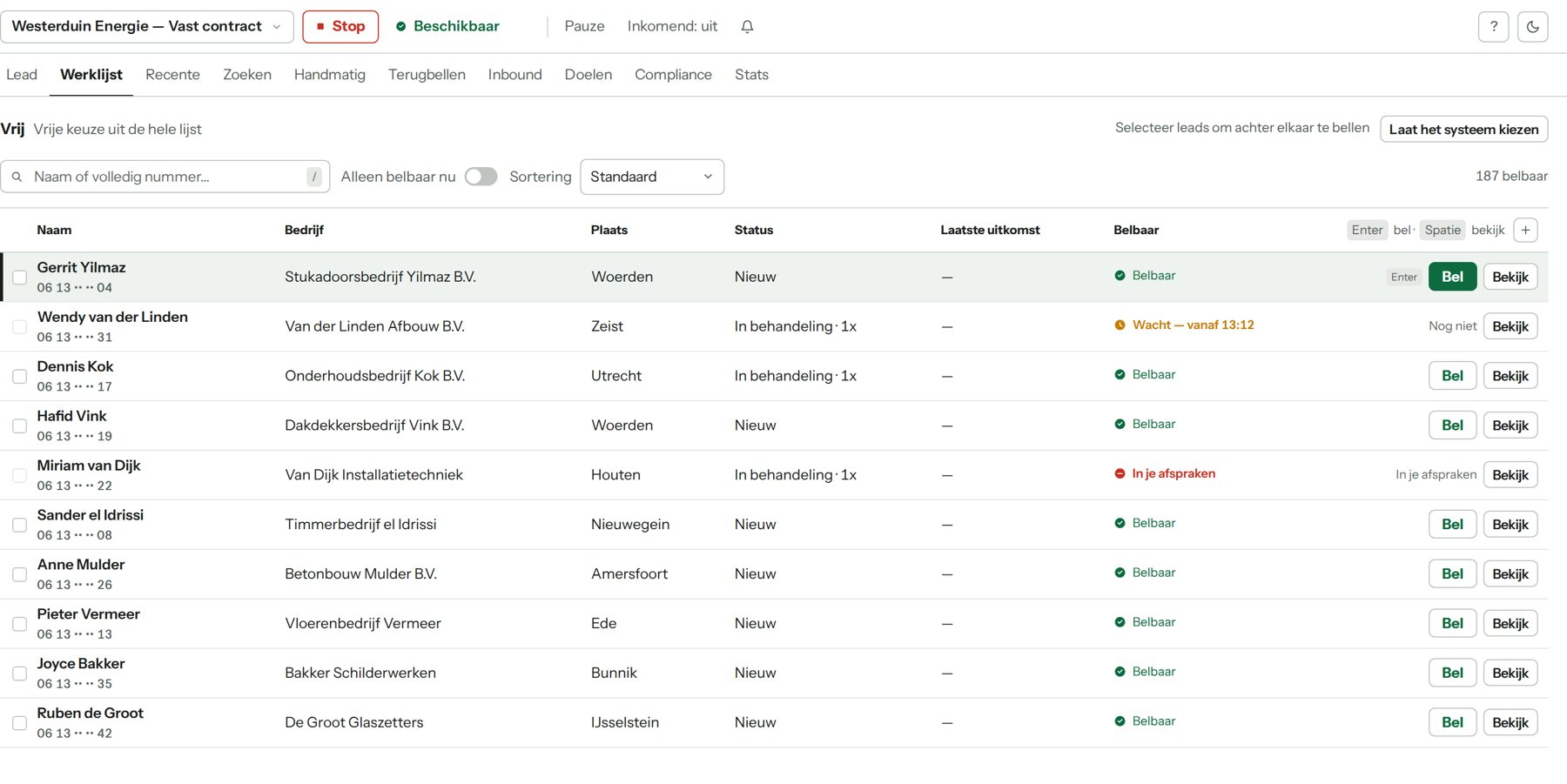
Task: Check the box for Gerrit Yilmaz
Action: pos(19,278)
